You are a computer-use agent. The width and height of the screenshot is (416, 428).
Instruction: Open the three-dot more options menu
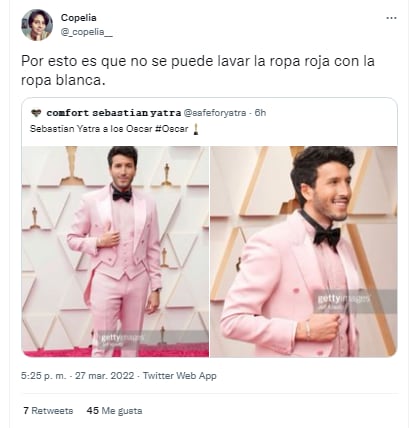coord(391,18)
